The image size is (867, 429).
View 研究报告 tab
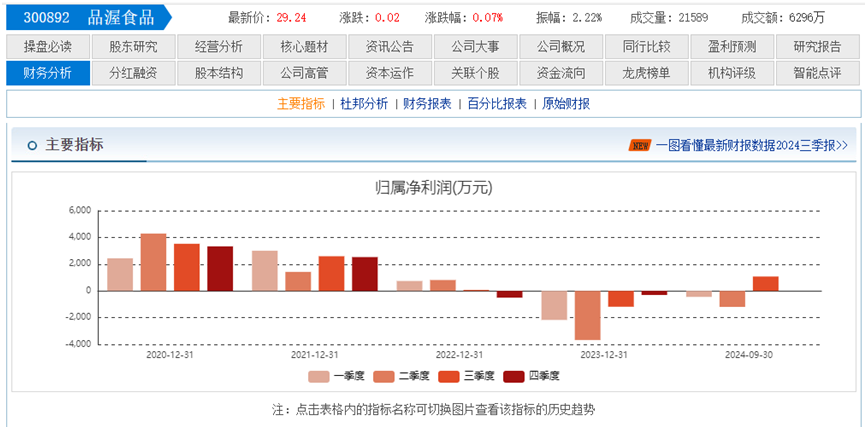(818, 47)
